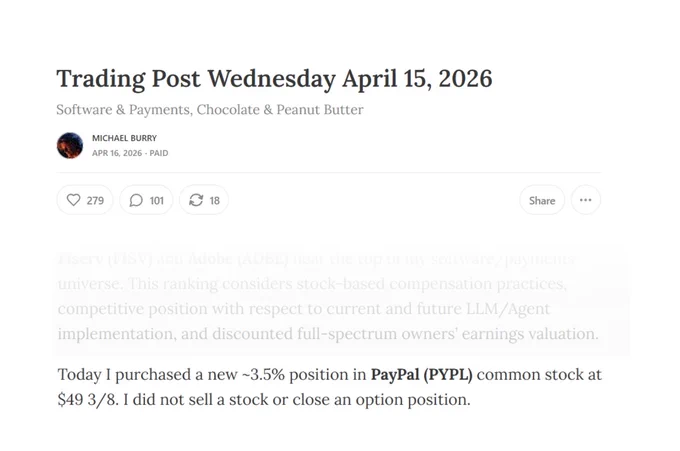
Task: Restack the post using circular arrows icon
Action: [x=196, y=200]
